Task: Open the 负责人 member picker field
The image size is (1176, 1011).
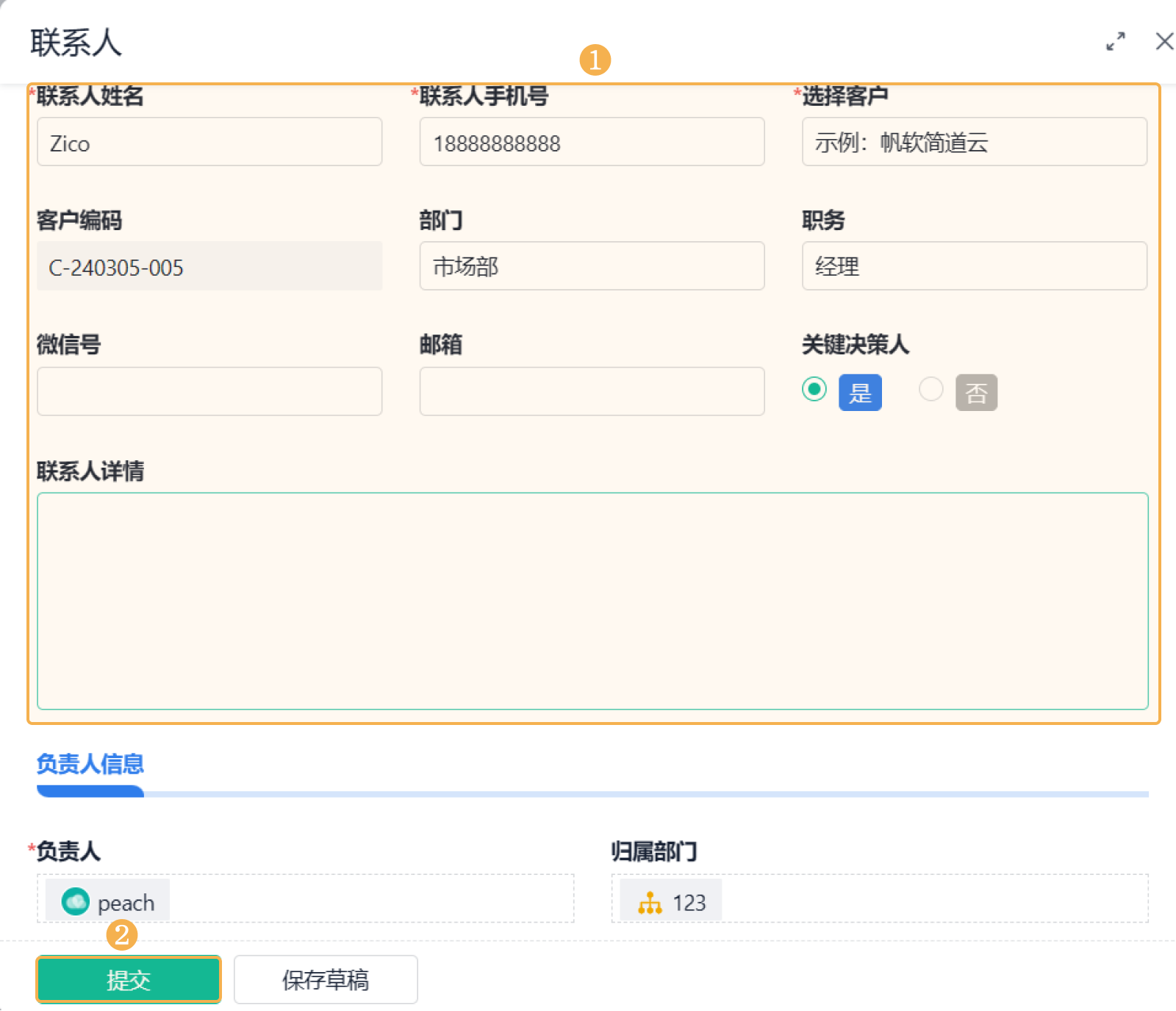Action: 306,899
